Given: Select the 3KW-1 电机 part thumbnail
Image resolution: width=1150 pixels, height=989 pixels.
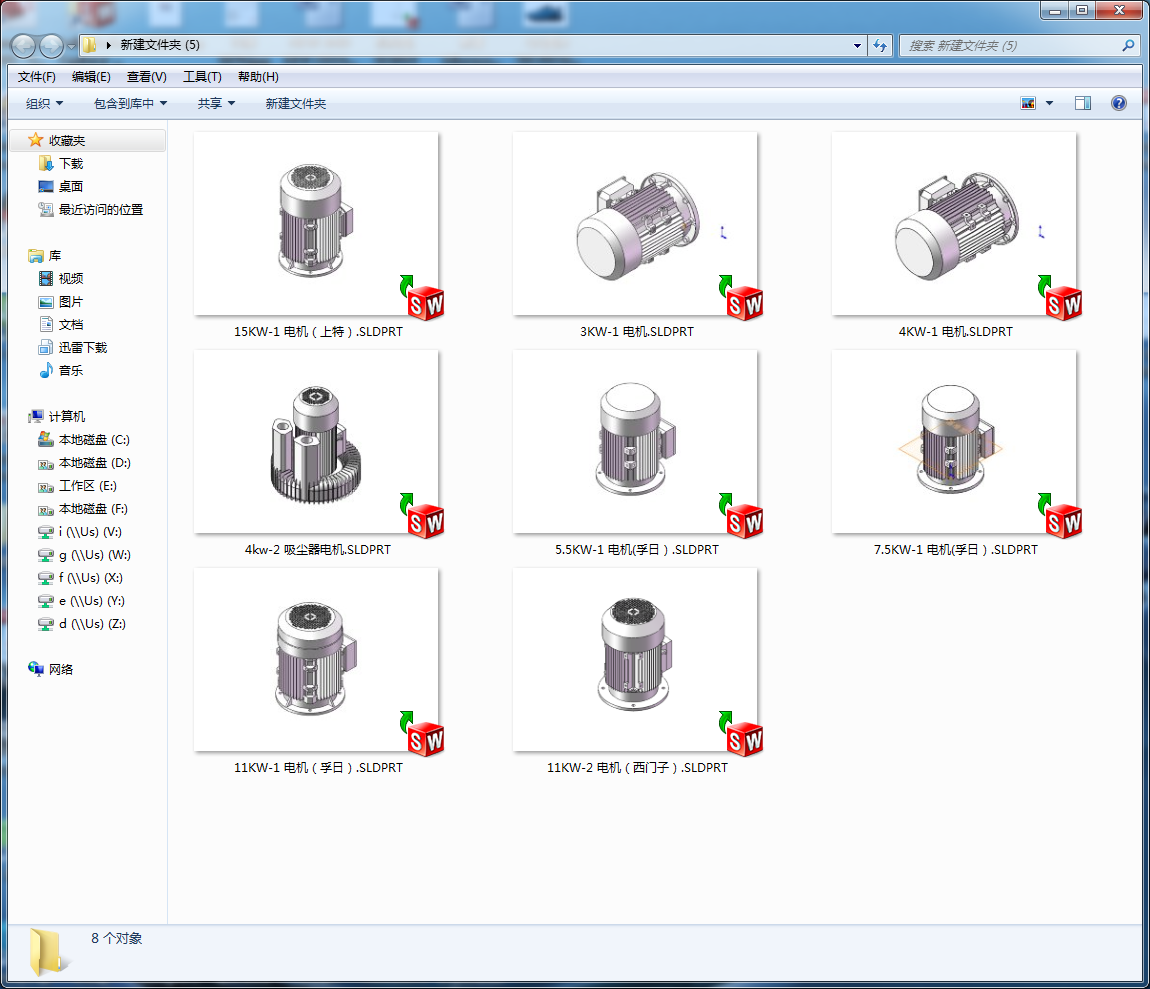Looking at the screenshot, I should click(x=635, y=224).
